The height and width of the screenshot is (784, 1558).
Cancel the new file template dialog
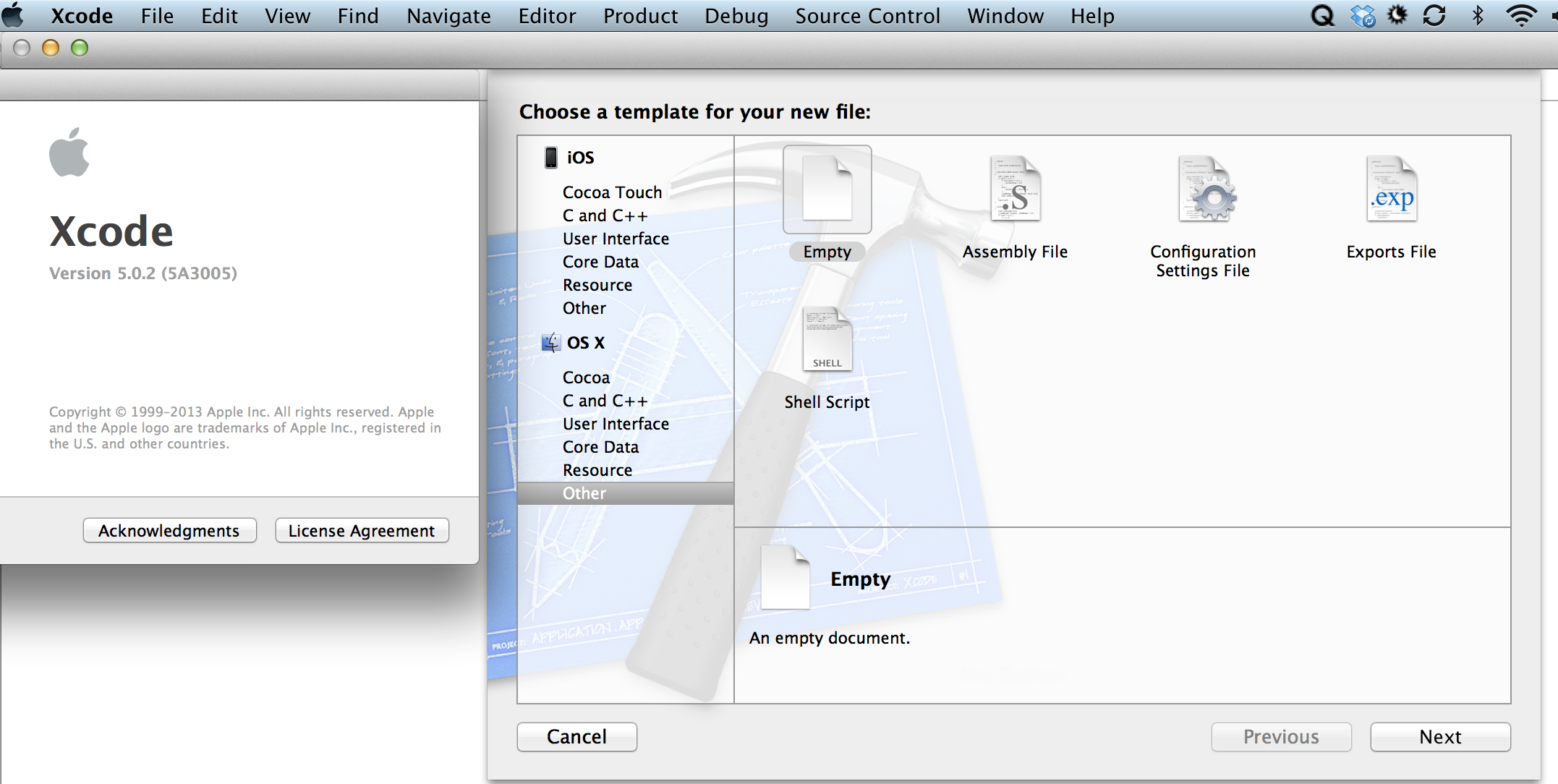(577, 737)
